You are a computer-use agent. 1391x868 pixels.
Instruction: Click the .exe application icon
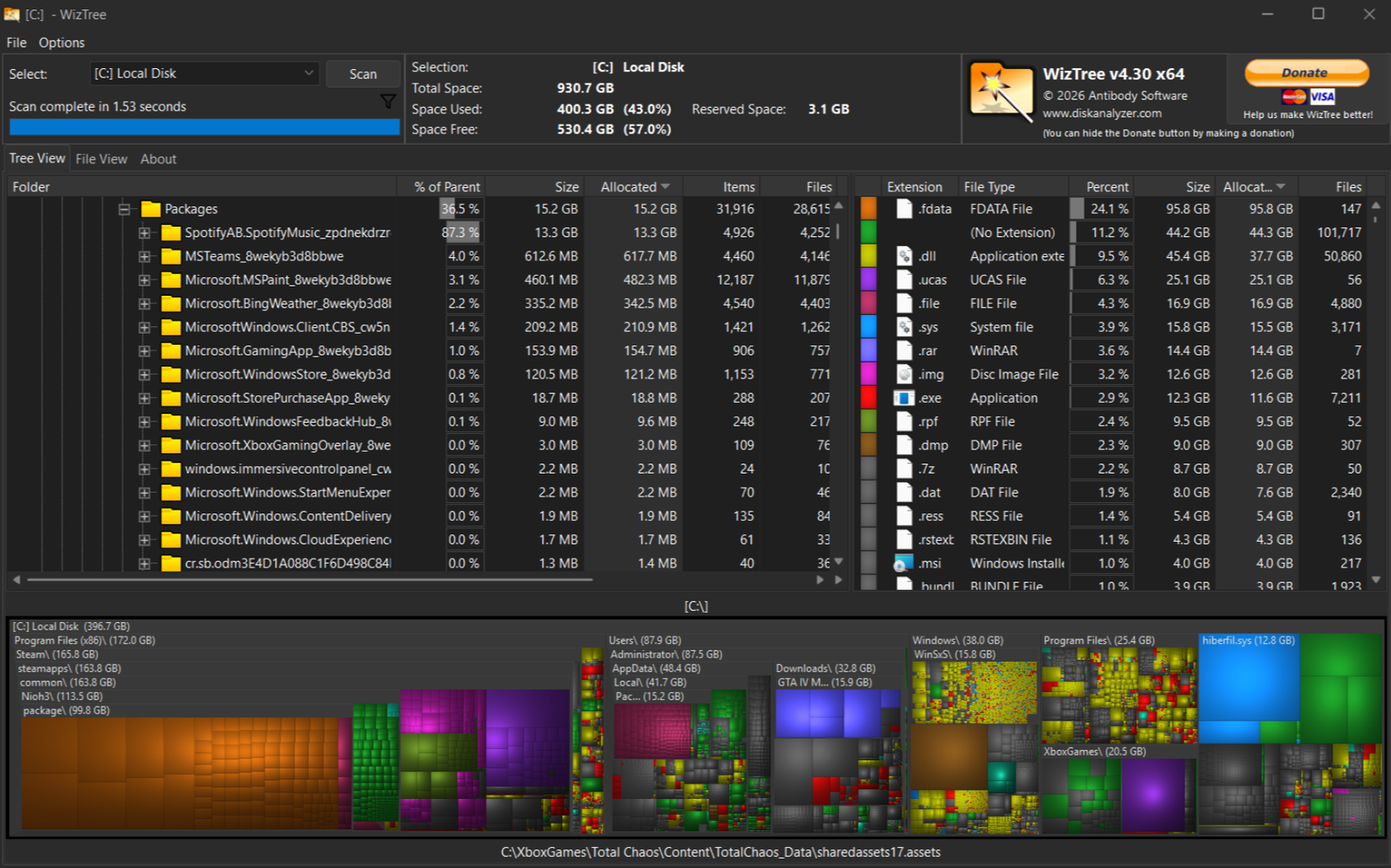(x=904, y=398)
